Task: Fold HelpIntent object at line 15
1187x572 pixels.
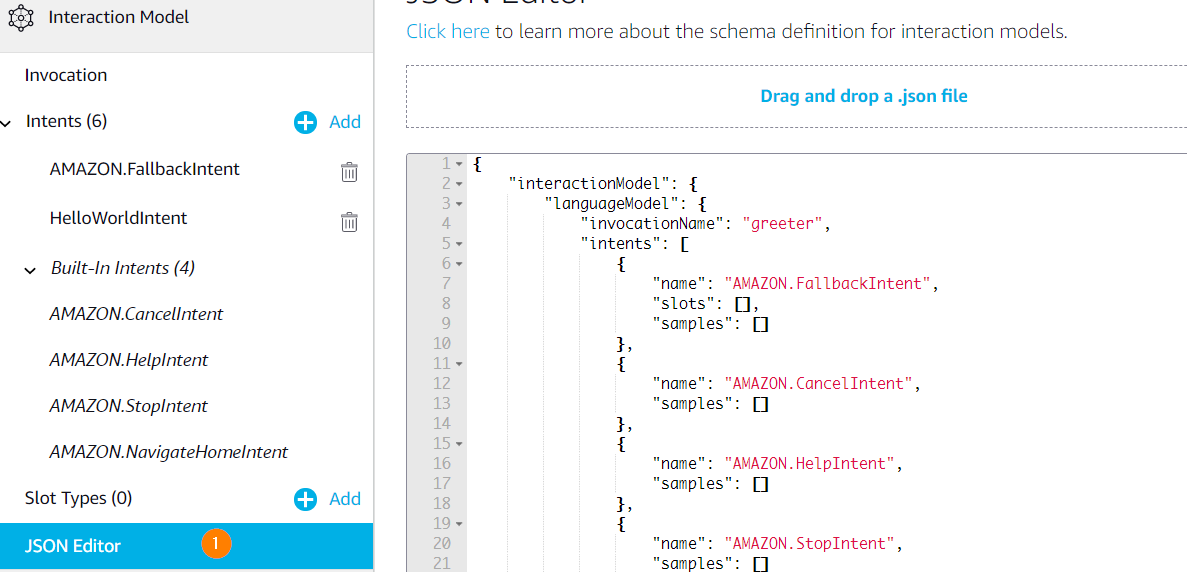Action: tap(460, 444)
